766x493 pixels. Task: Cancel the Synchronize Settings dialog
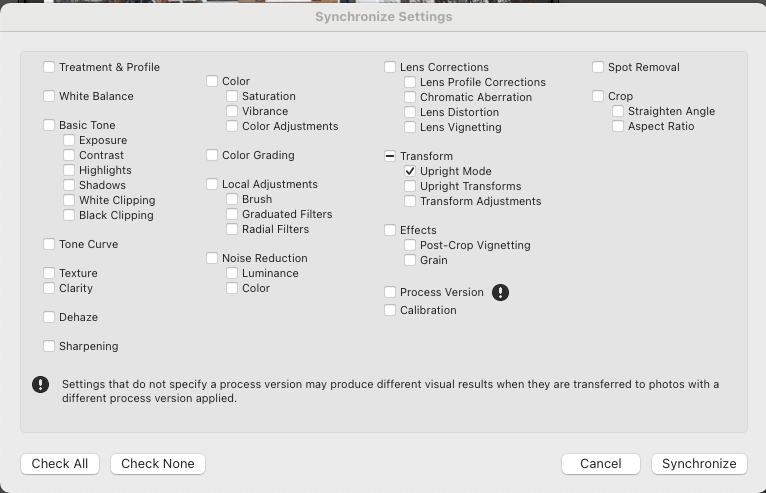tap(601, 464)
